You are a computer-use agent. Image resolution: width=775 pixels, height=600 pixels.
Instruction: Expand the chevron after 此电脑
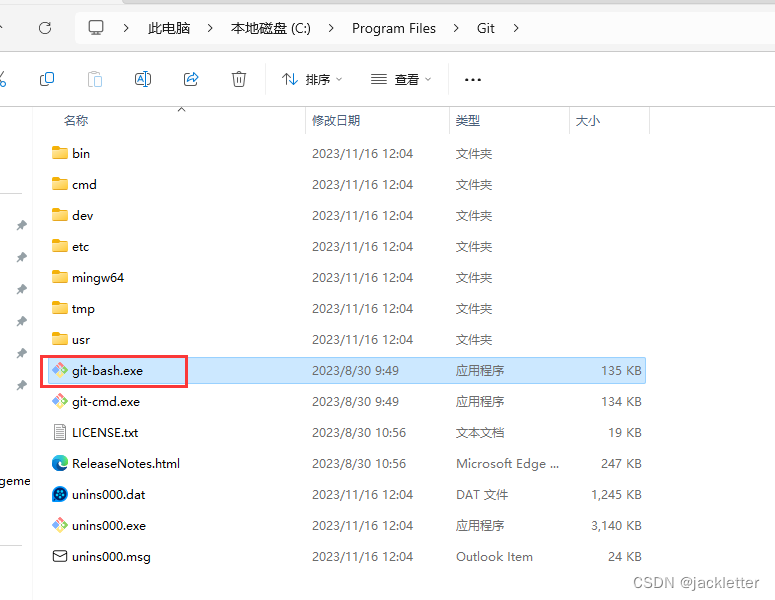[x=210, y=28]
